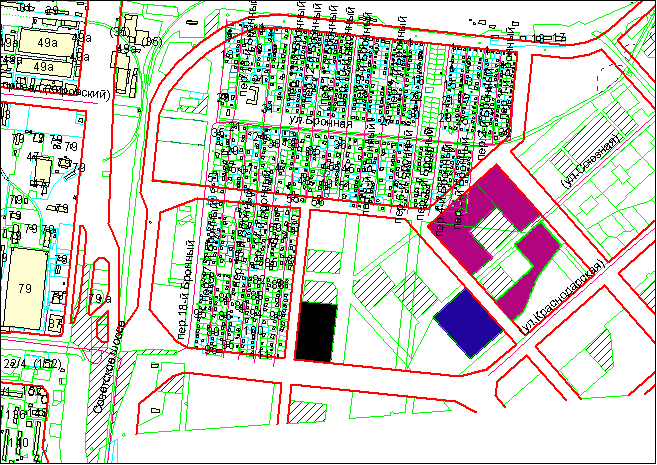The width and height of the screenshot is (657, 465).
Task: Click the solid black filled parcel
Action: [x=318, y=331]
